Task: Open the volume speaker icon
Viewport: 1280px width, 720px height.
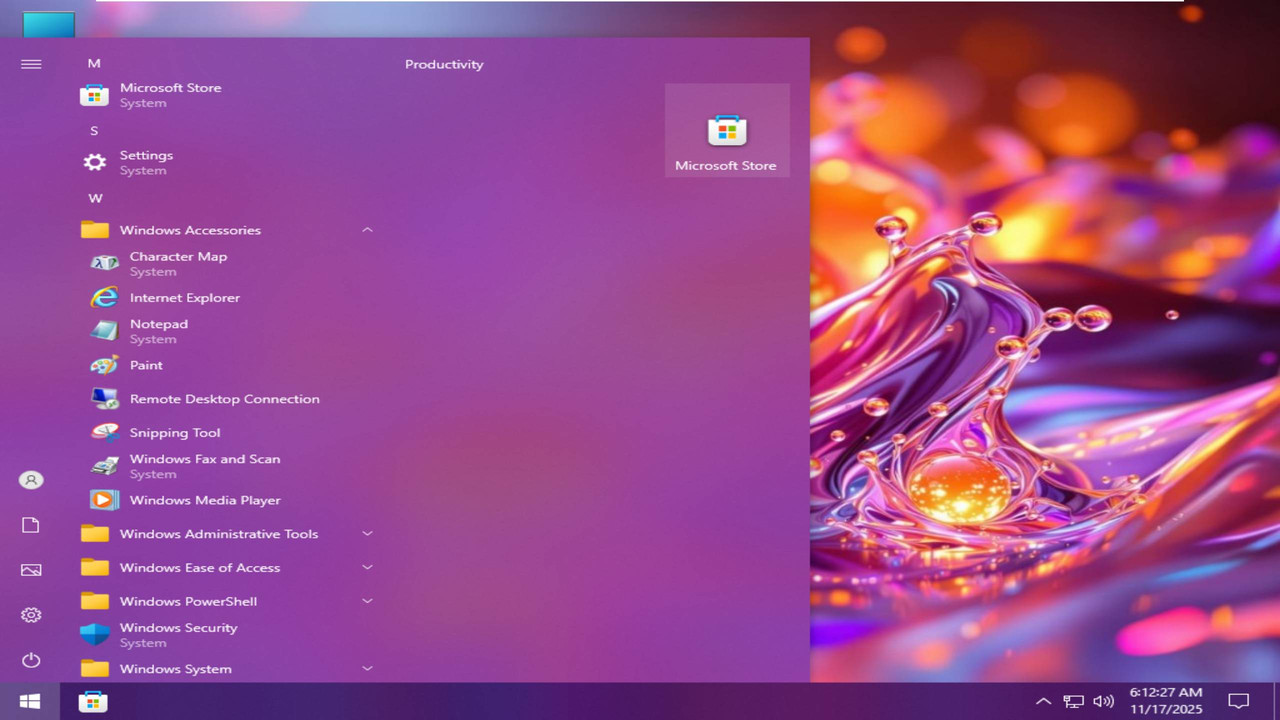Action: click(x=1104, y=701)
